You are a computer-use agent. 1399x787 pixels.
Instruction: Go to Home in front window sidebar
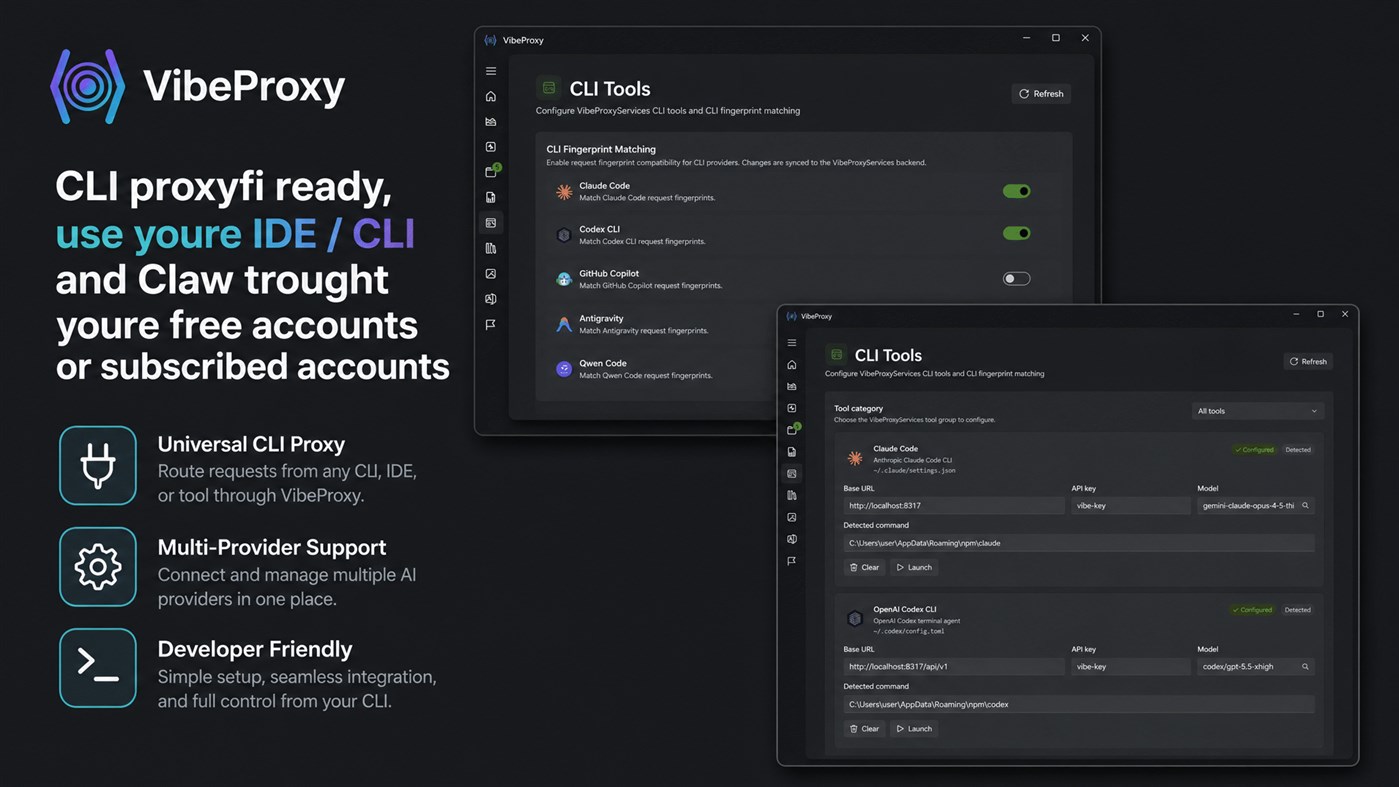(x=792, y=365)
